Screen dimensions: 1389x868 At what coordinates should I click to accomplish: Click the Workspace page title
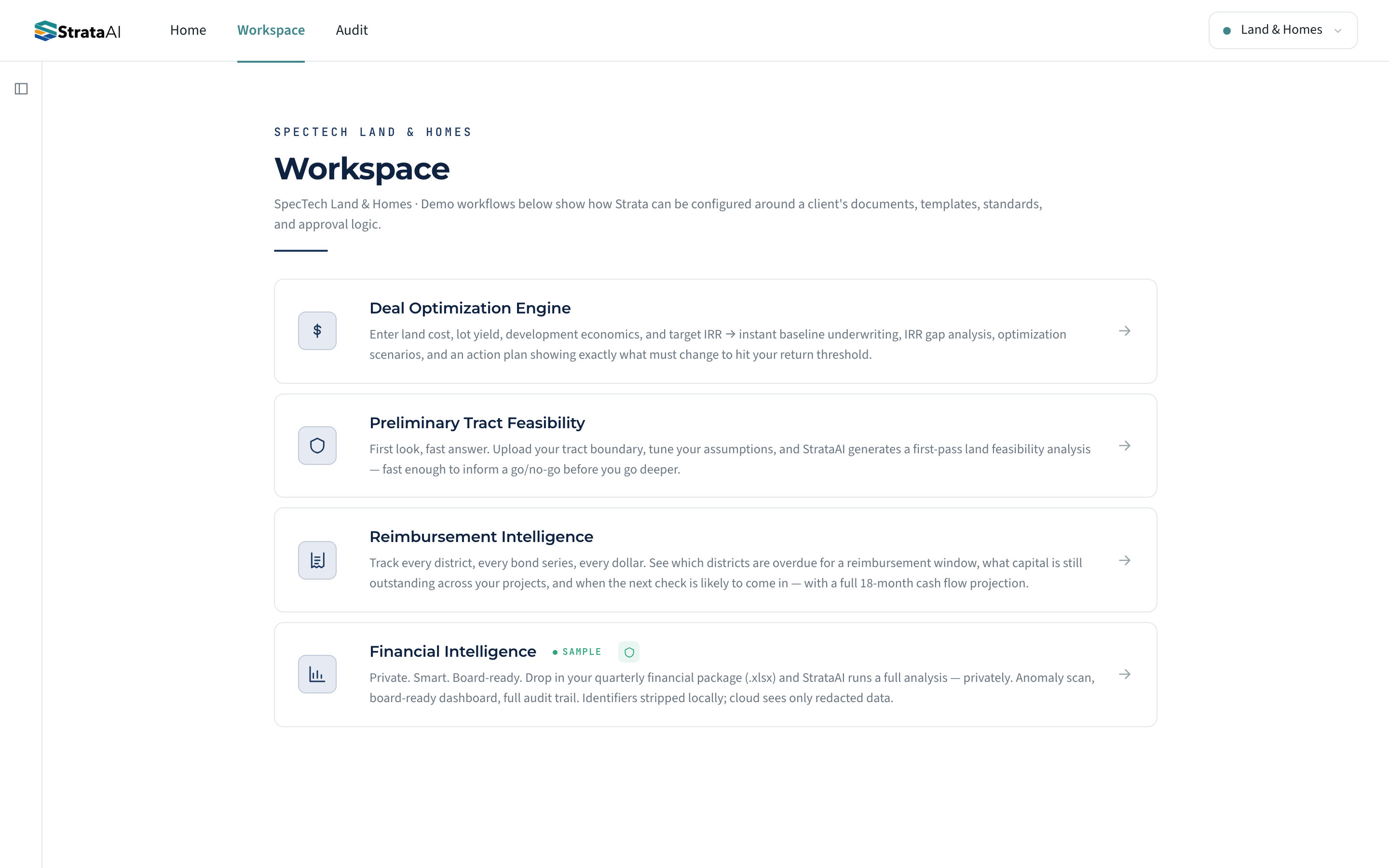point(362,169)
